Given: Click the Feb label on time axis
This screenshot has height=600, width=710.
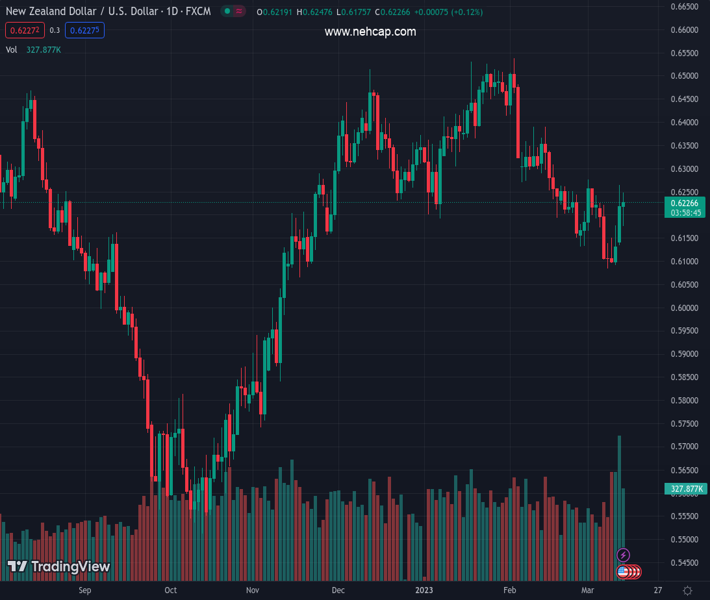Looking at the screenshot, I should coord(510,591).
